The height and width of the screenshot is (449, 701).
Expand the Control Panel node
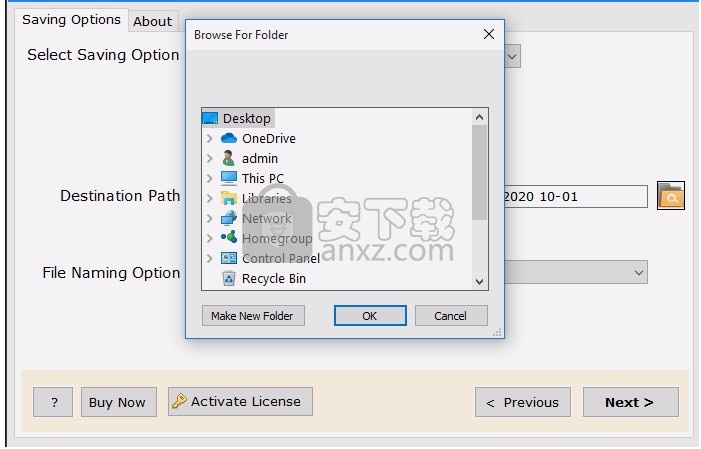click(209, 258)
